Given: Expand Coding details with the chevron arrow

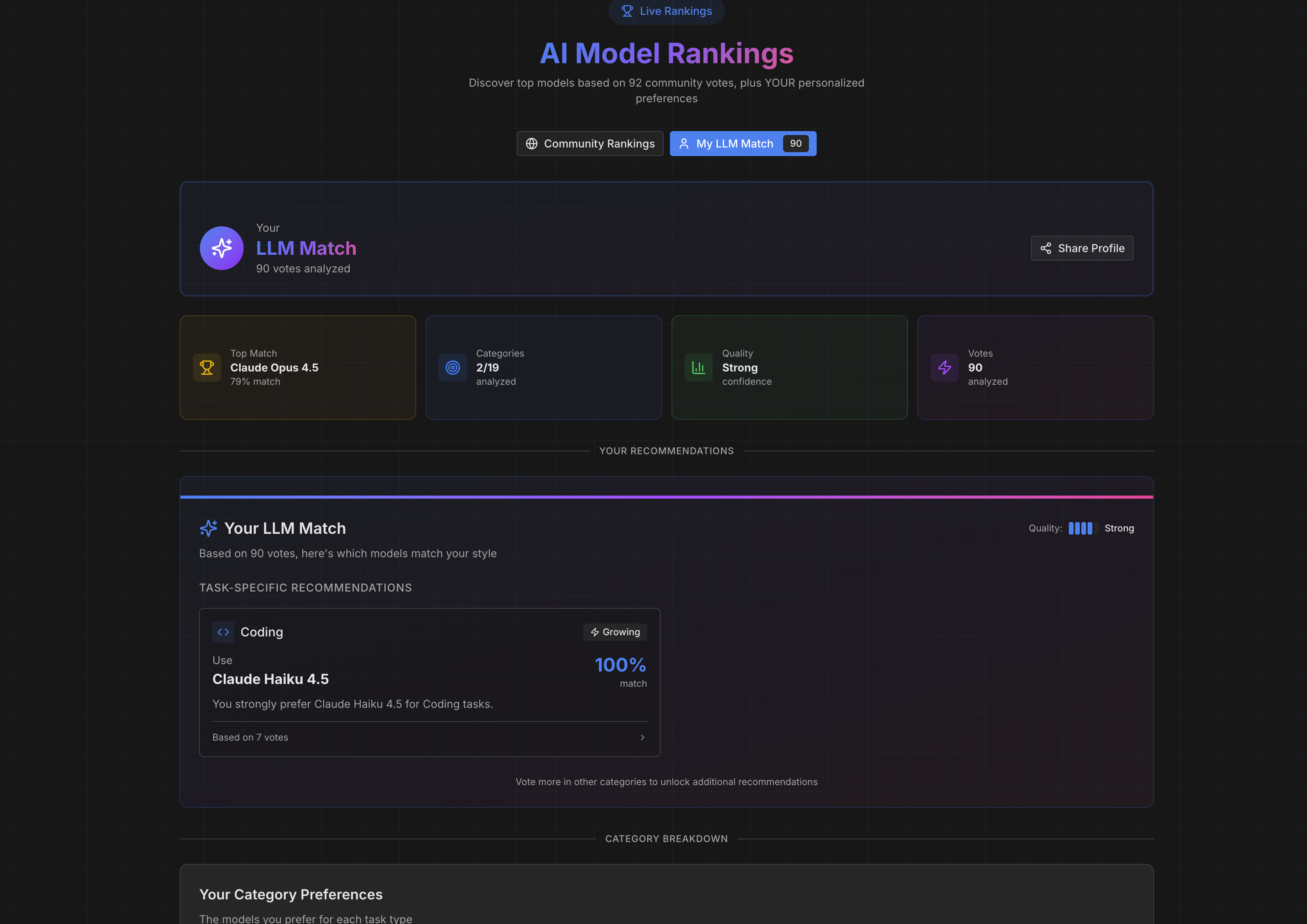Looking at the screenshot, I should tap(642, 737).
